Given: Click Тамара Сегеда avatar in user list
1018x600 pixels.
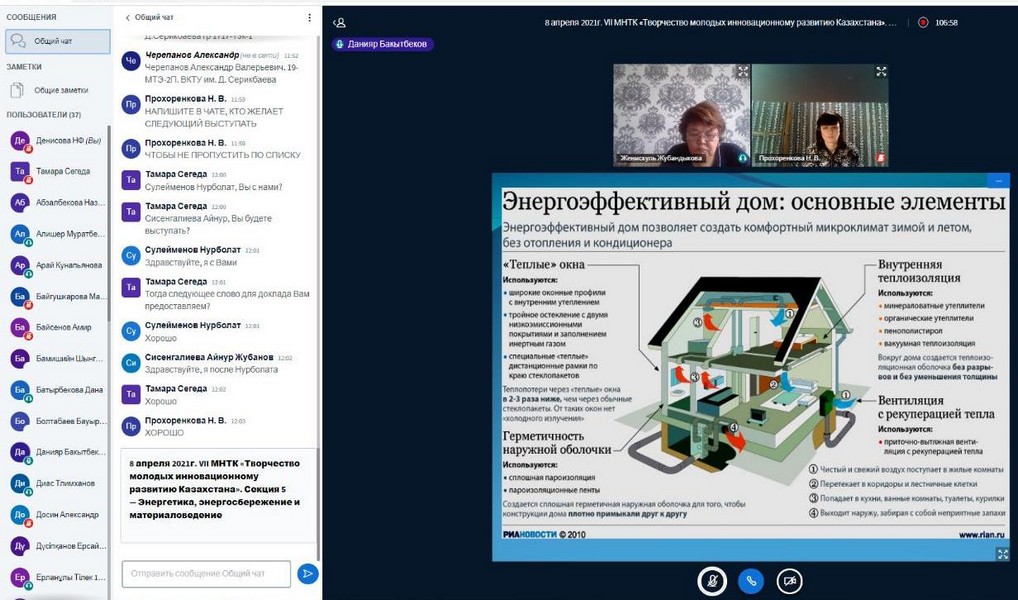Looking at the screenshot, I should click(20, 171).
